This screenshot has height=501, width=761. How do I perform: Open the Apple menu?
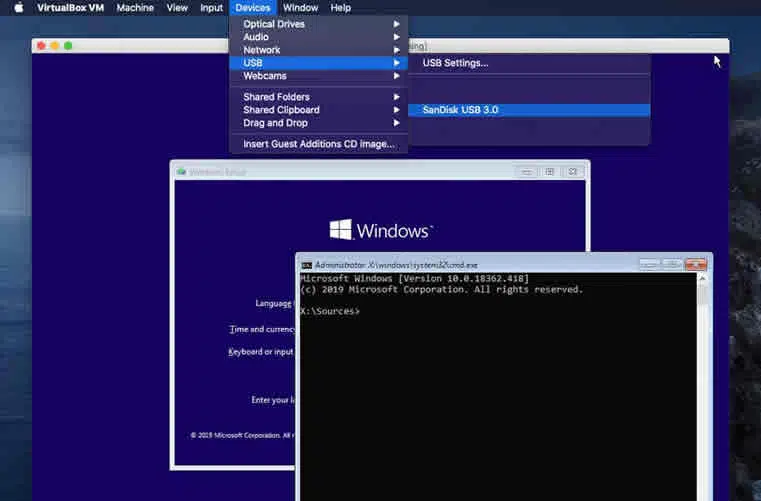[x=18, y=7]
